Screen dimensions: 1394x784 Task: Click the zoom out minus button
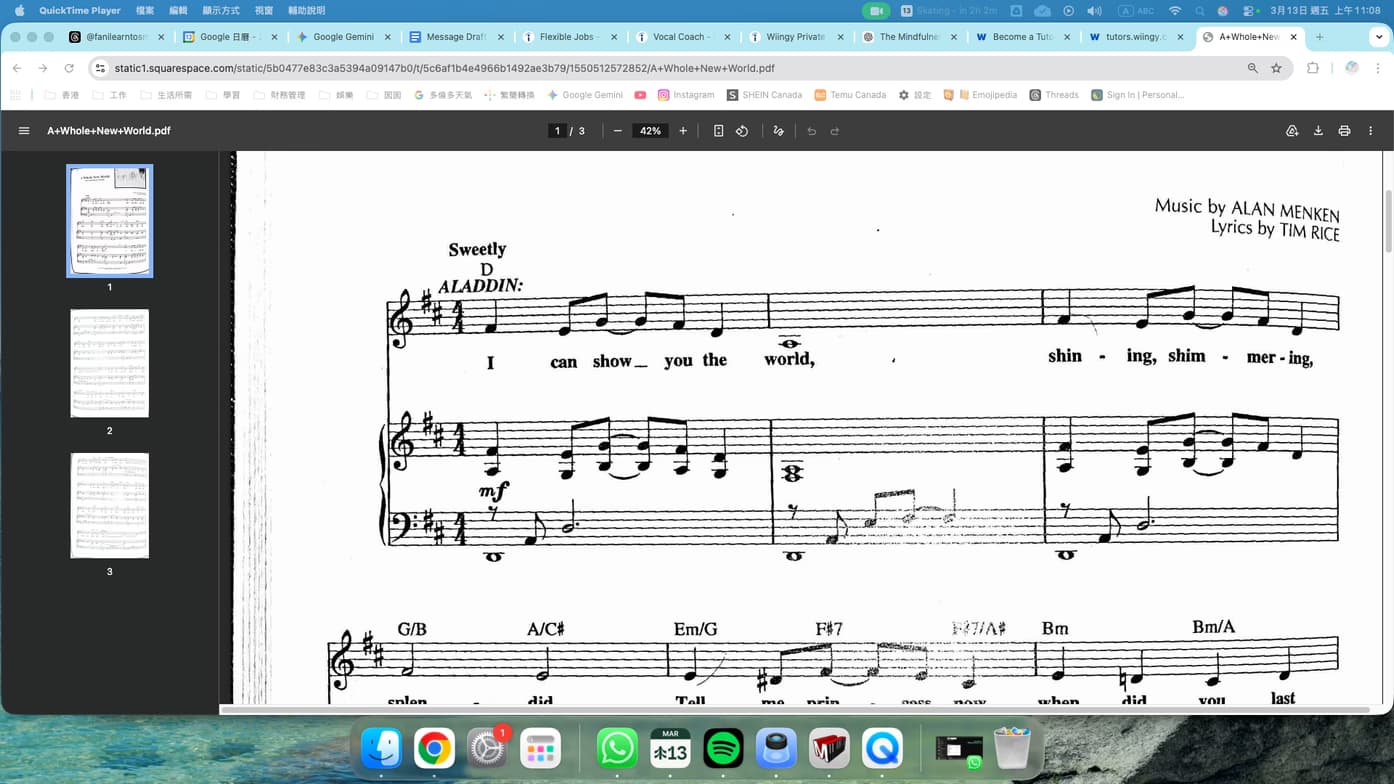pyautogui.click(x=617, y=131)
